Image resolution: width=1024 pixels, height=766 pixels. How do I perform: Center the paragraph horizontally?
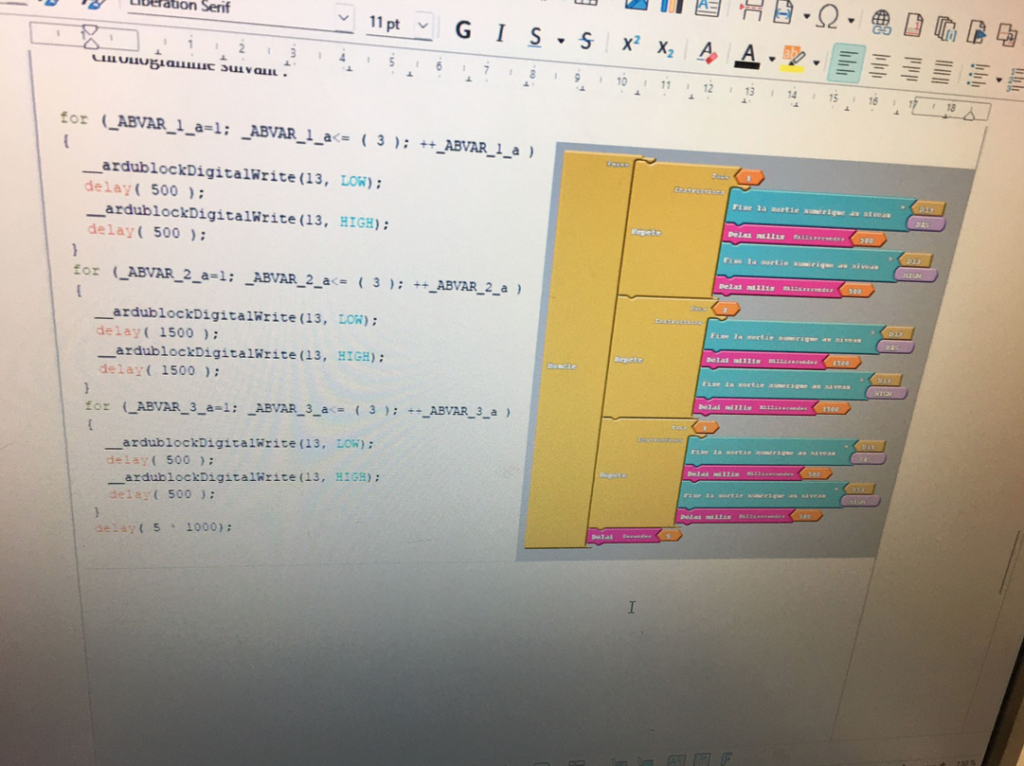(879, 66)
